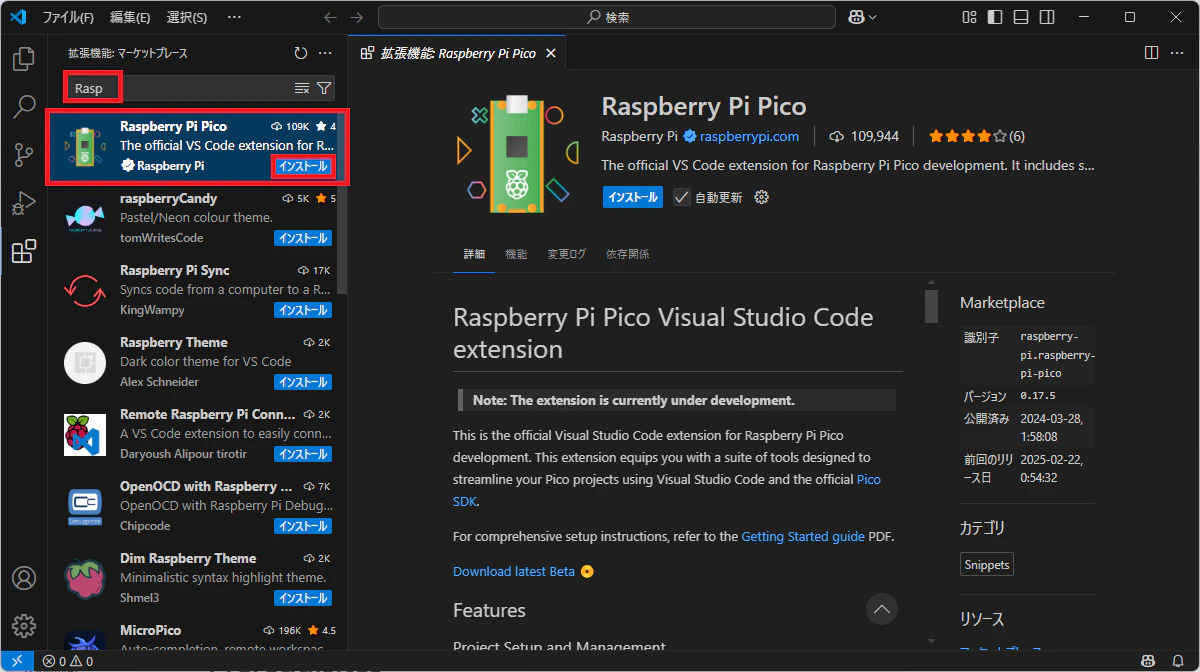Open extension settings gear beside auto update
1200x672 pixels.
click(761, 197)
